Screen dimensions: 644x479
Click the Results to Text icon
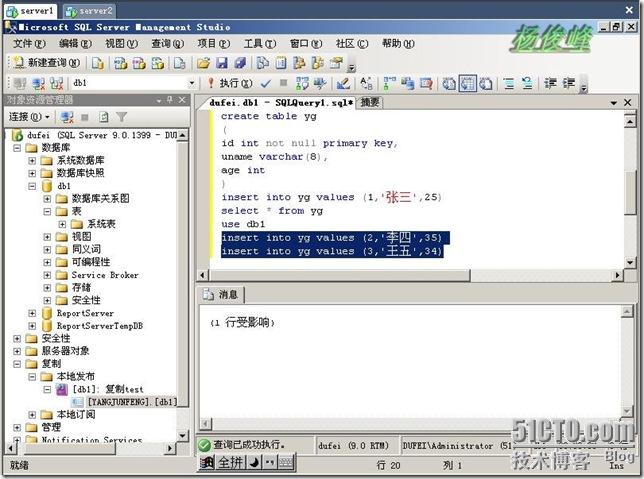[x=449, y=83]
